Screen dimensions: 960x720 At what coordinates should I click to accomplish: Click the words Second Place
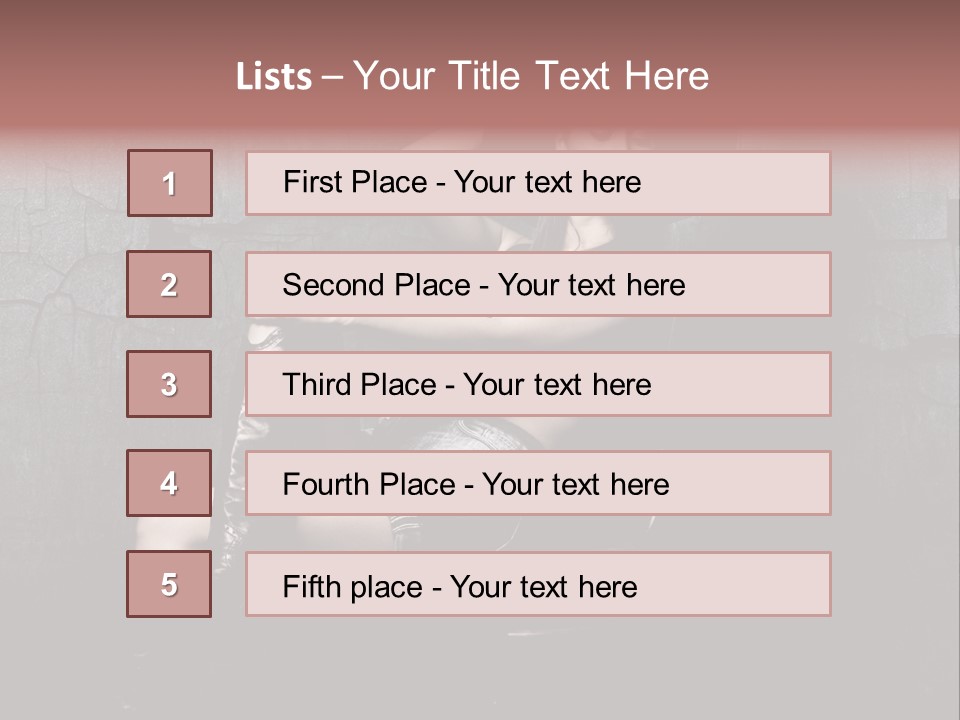pos(377,285)
